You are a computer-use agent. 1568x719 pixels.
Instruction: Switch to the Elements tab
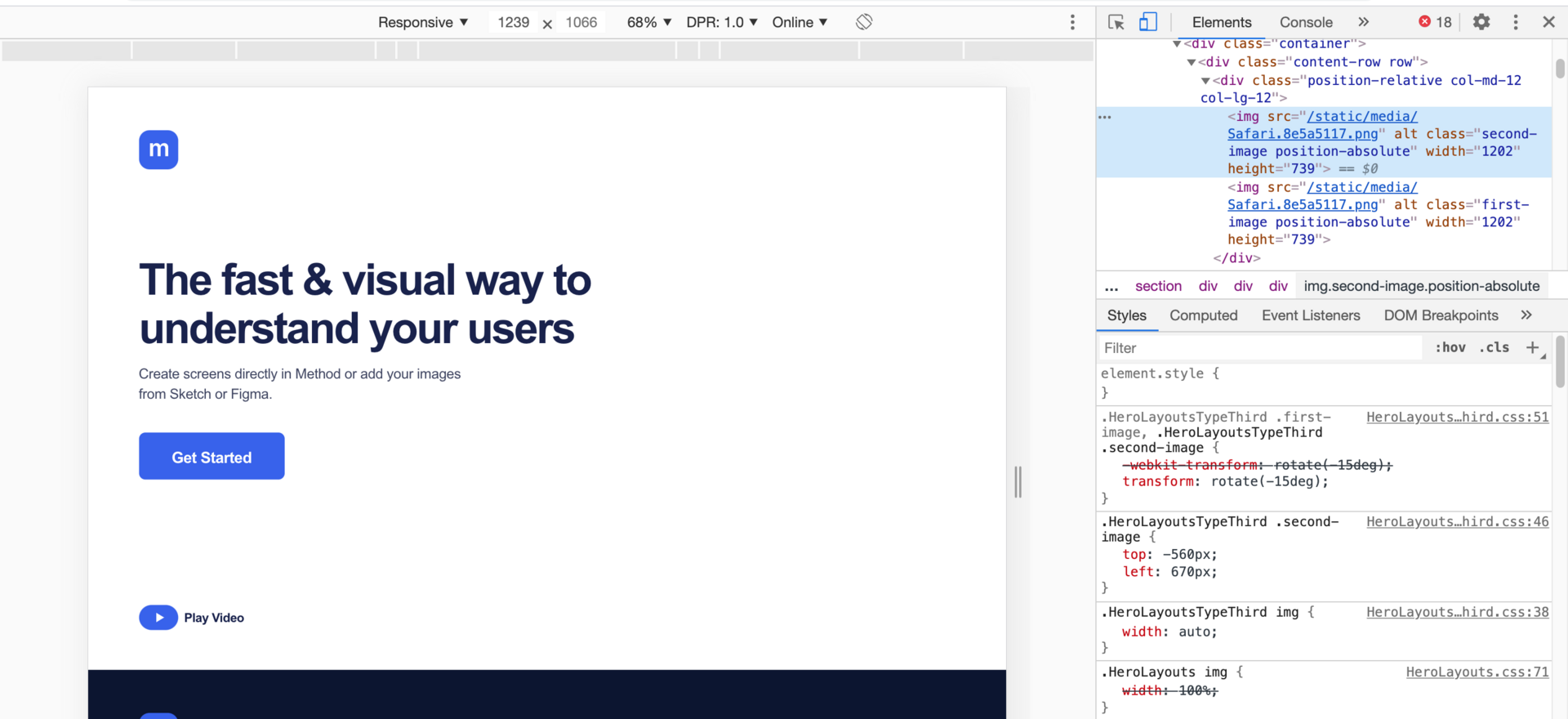point(1222,22)
